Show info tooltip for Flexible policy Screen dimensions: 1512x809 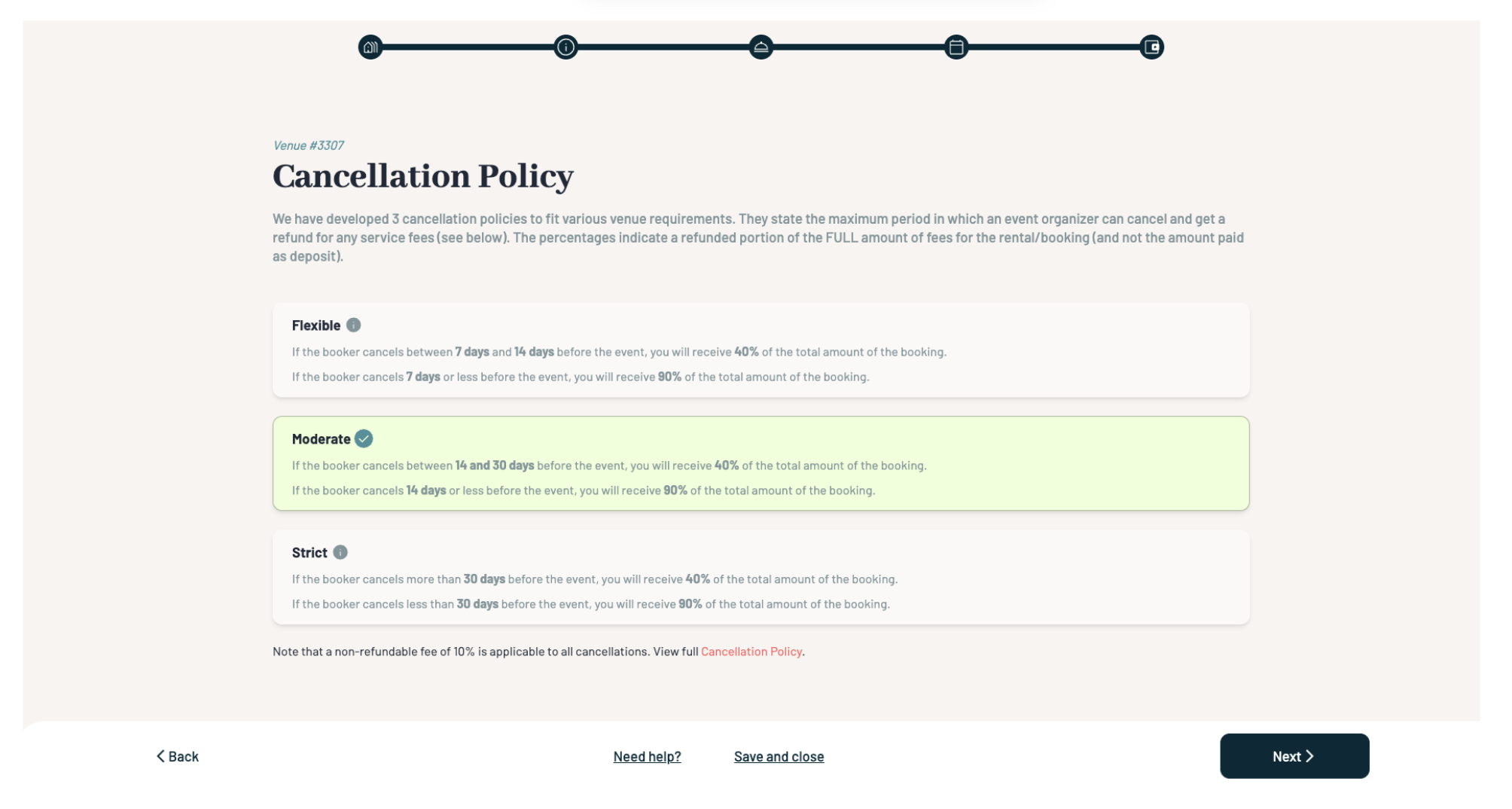353,325
